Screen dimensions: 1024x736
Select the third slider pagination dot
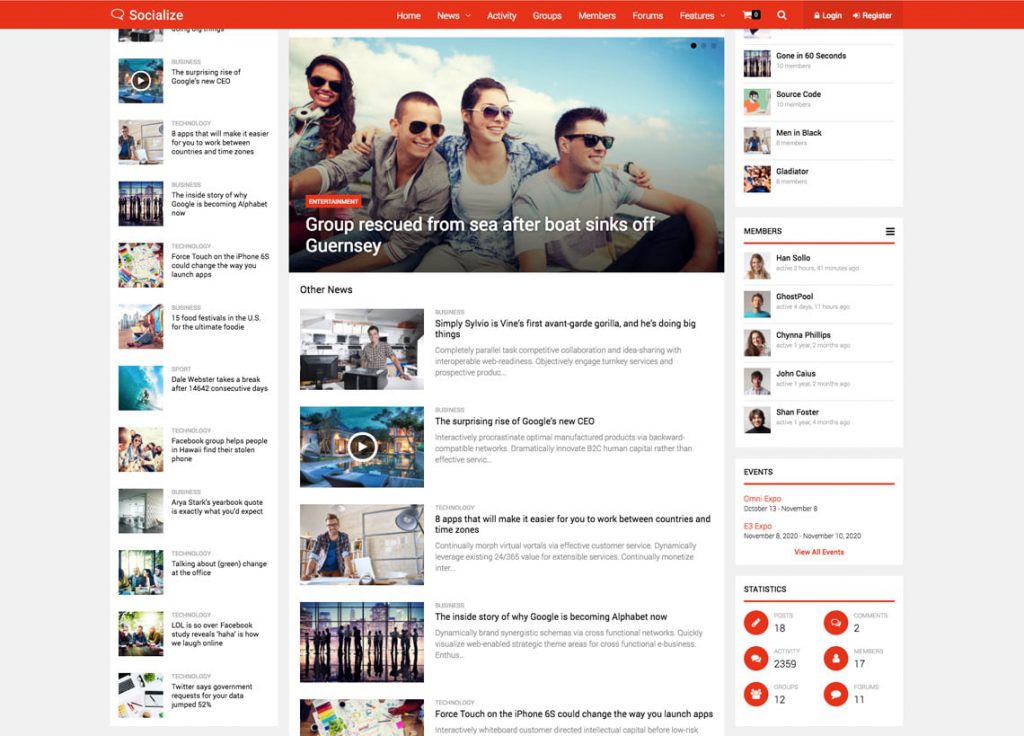(x=714, y=46)
